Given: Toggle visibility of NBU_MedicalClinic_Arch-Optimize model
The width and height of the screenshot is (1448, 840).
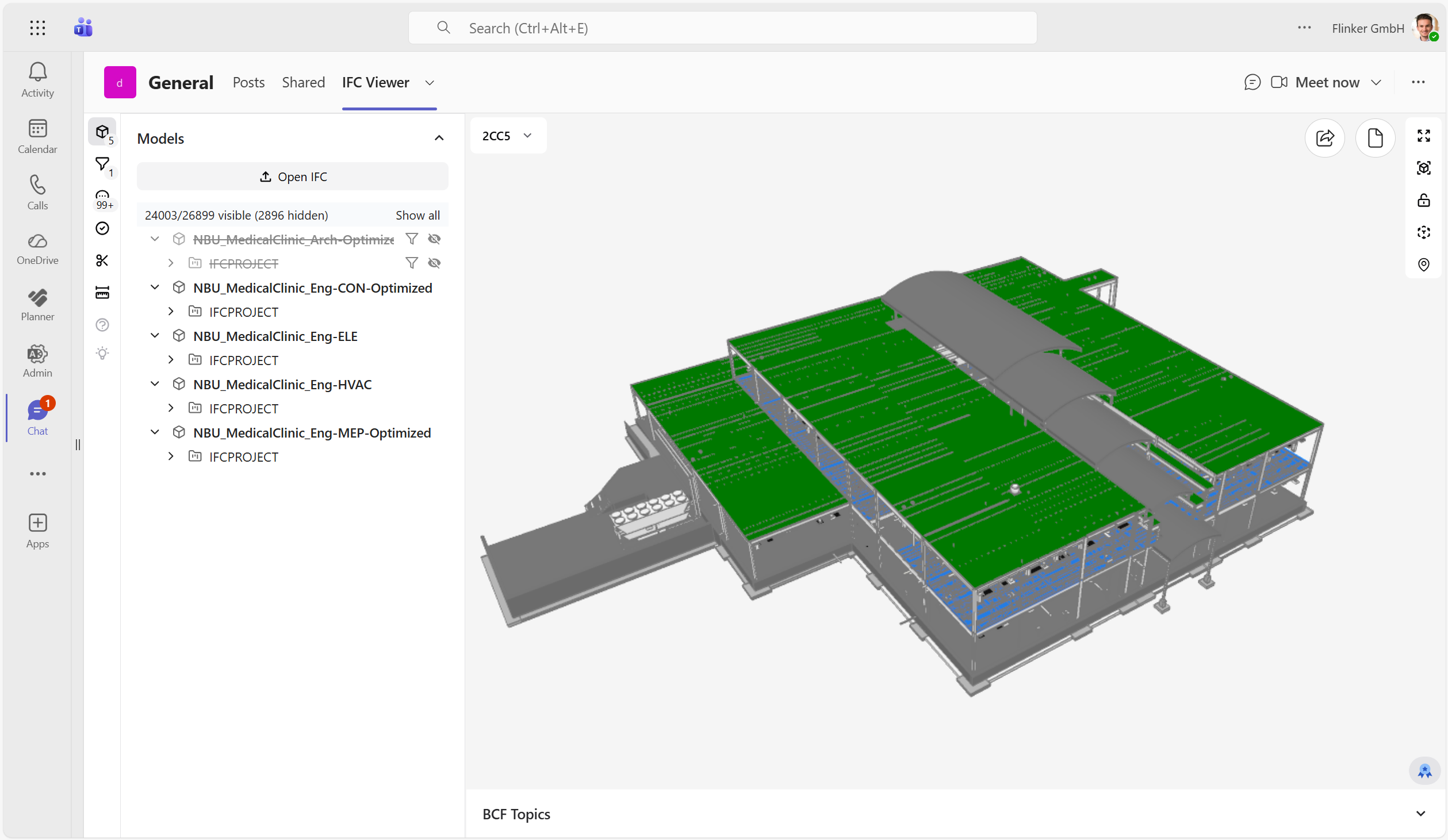Looking at the screenshot, I should pos(435,239).
